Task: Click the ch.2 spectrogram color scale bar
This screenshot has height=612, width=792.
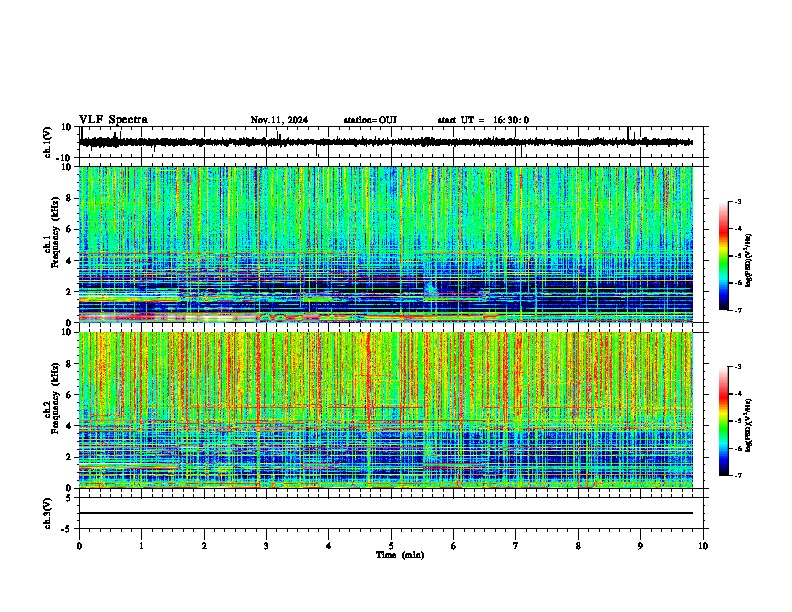Action: pos(723,421)
